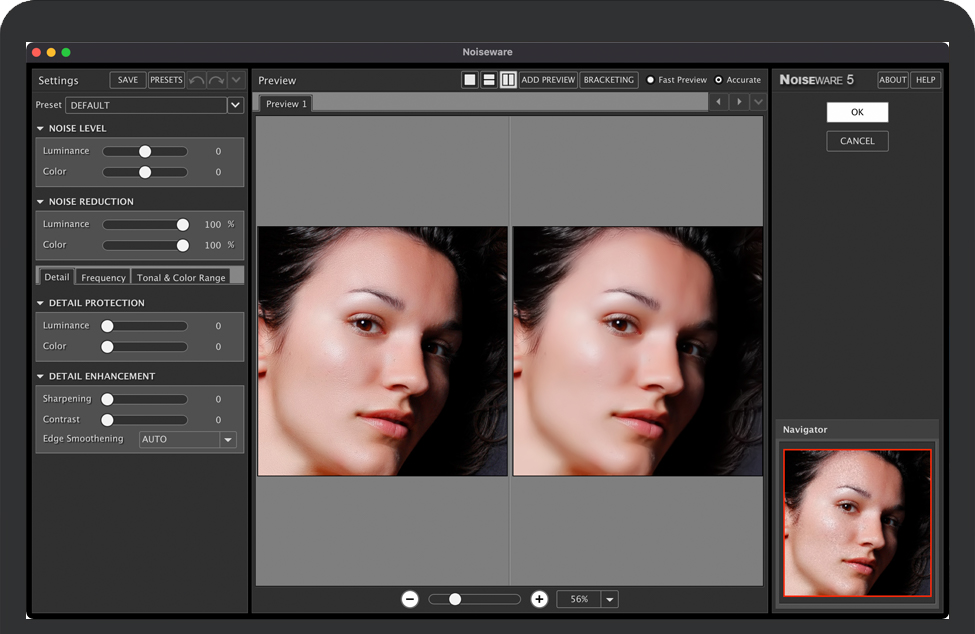
Task: Click the zoom in plus icon
Action: coord(539,599)
